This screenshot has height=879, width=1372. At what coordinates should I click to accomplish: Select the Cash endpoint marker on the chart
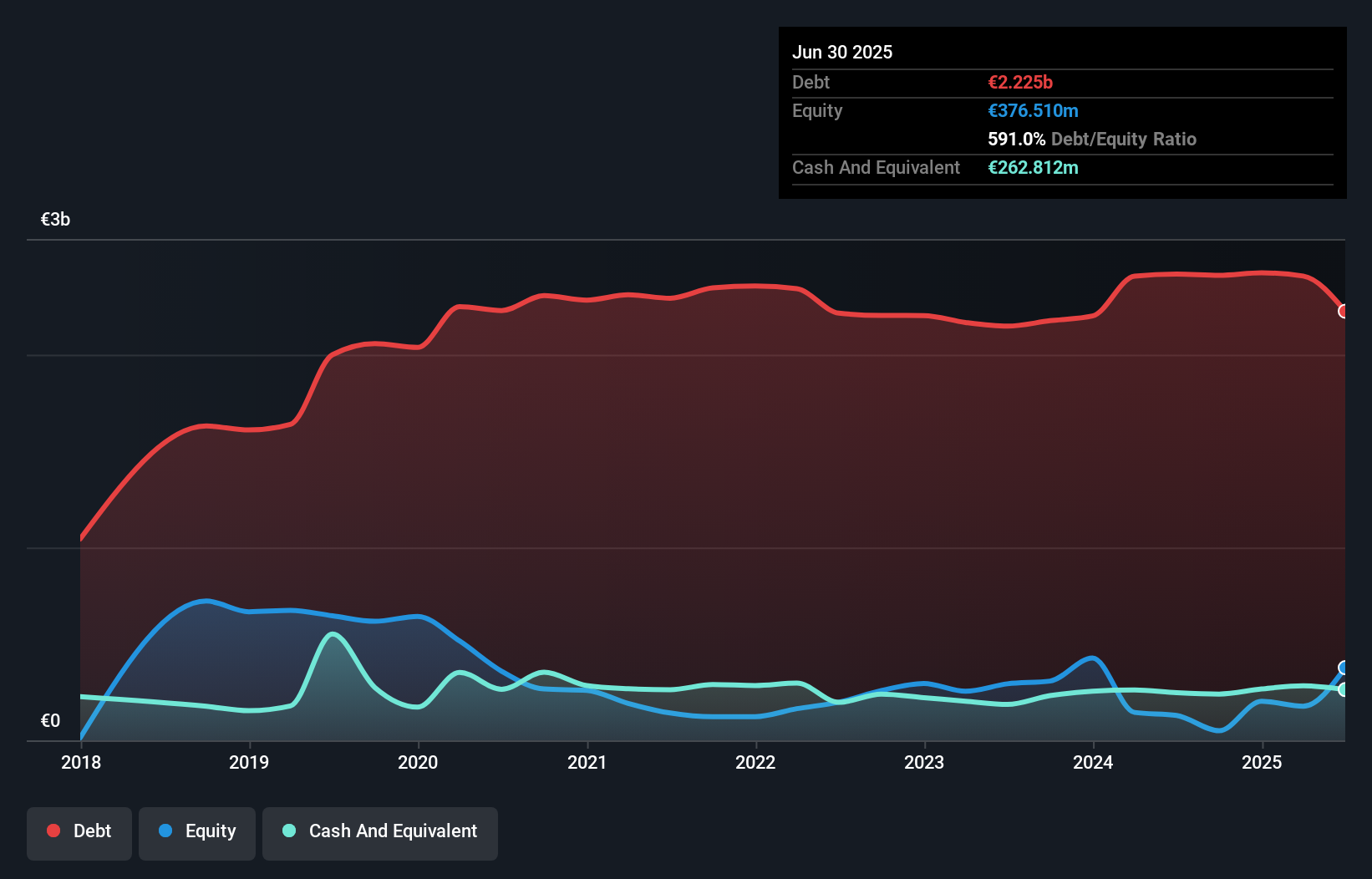coord(1344,690)
